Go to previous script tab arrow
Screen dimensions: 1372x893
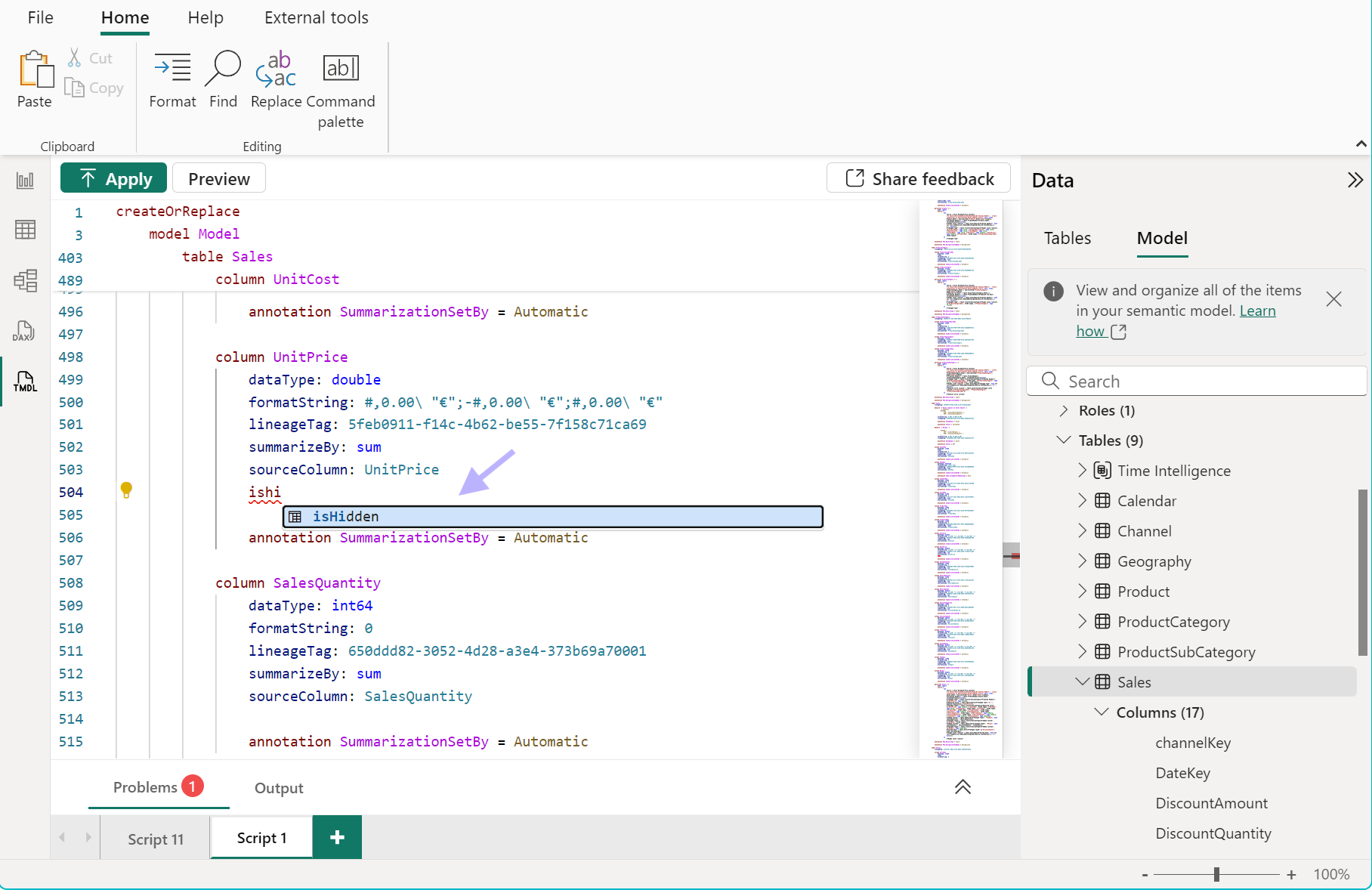tap(63, 837)
